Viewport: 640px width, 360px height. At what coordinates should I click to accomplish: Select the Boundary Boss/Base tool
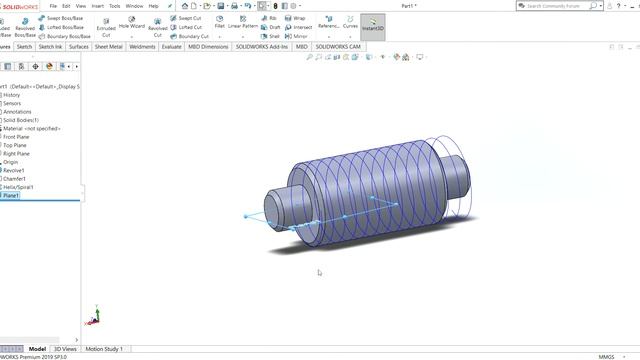point(64,36)
